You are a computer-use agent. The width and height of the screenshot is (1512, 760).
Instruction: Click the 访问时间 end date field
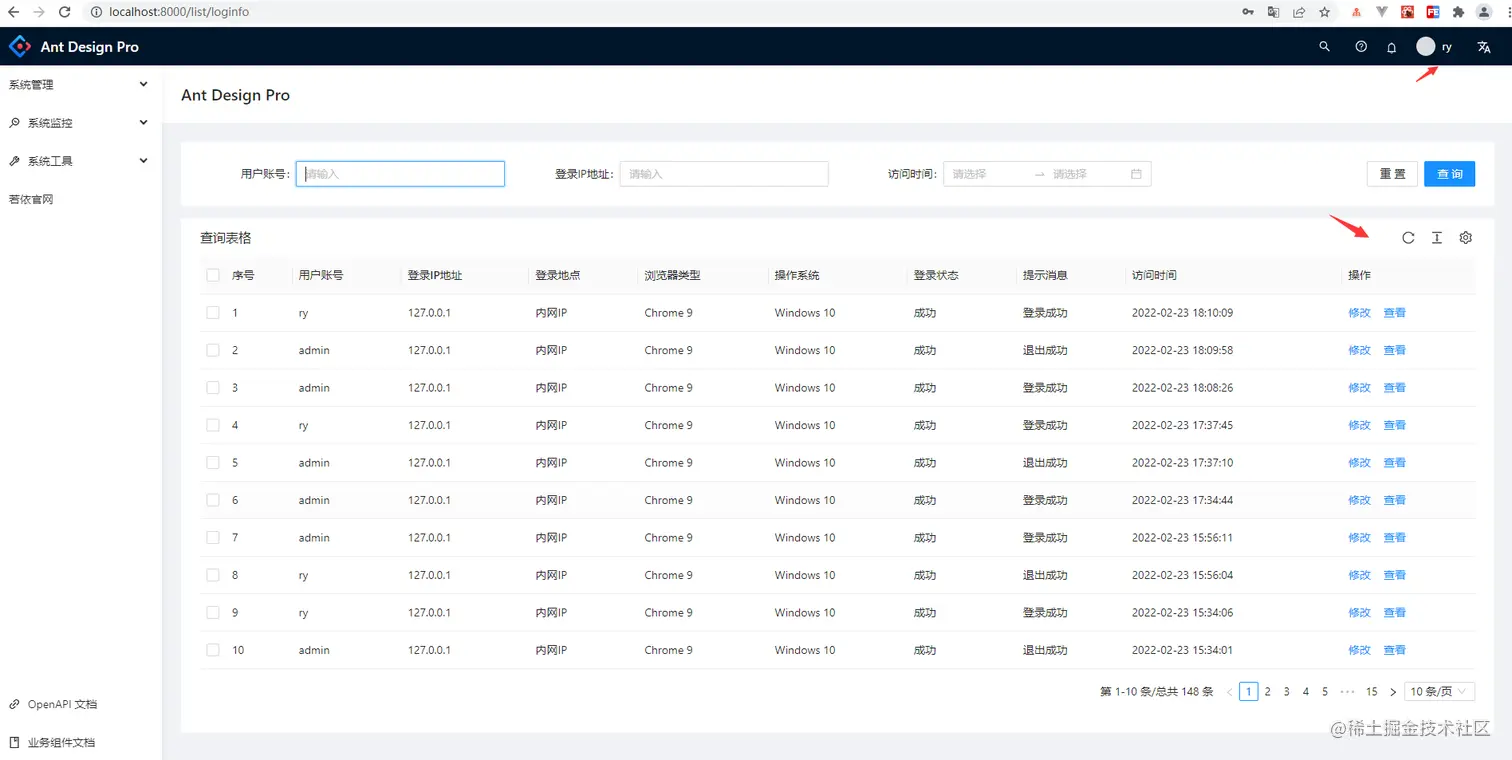(x=1088, y=174)
